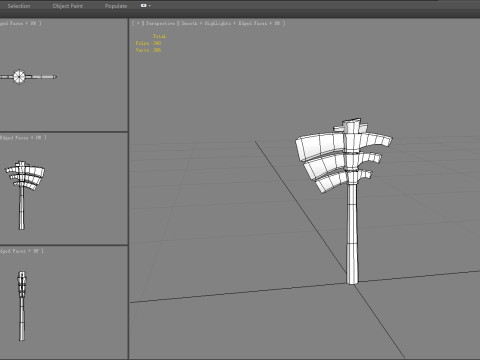This screenshot has height=360, width=480.
Task: Open the Object Paint ribbon tab
Action: [68, 6]
